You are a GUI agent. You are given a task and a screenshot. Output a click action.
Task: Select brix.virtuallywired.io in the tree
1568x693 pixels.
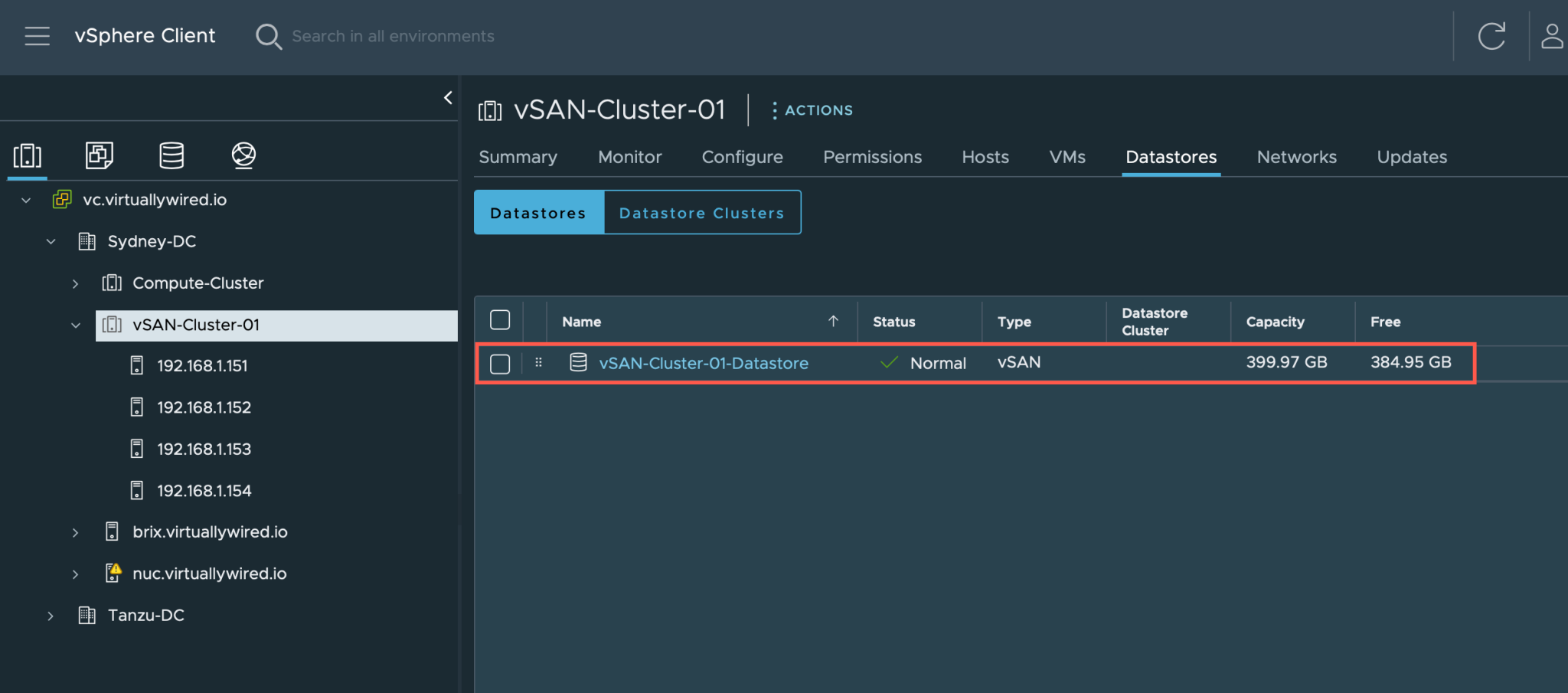[x=210, y=531]
